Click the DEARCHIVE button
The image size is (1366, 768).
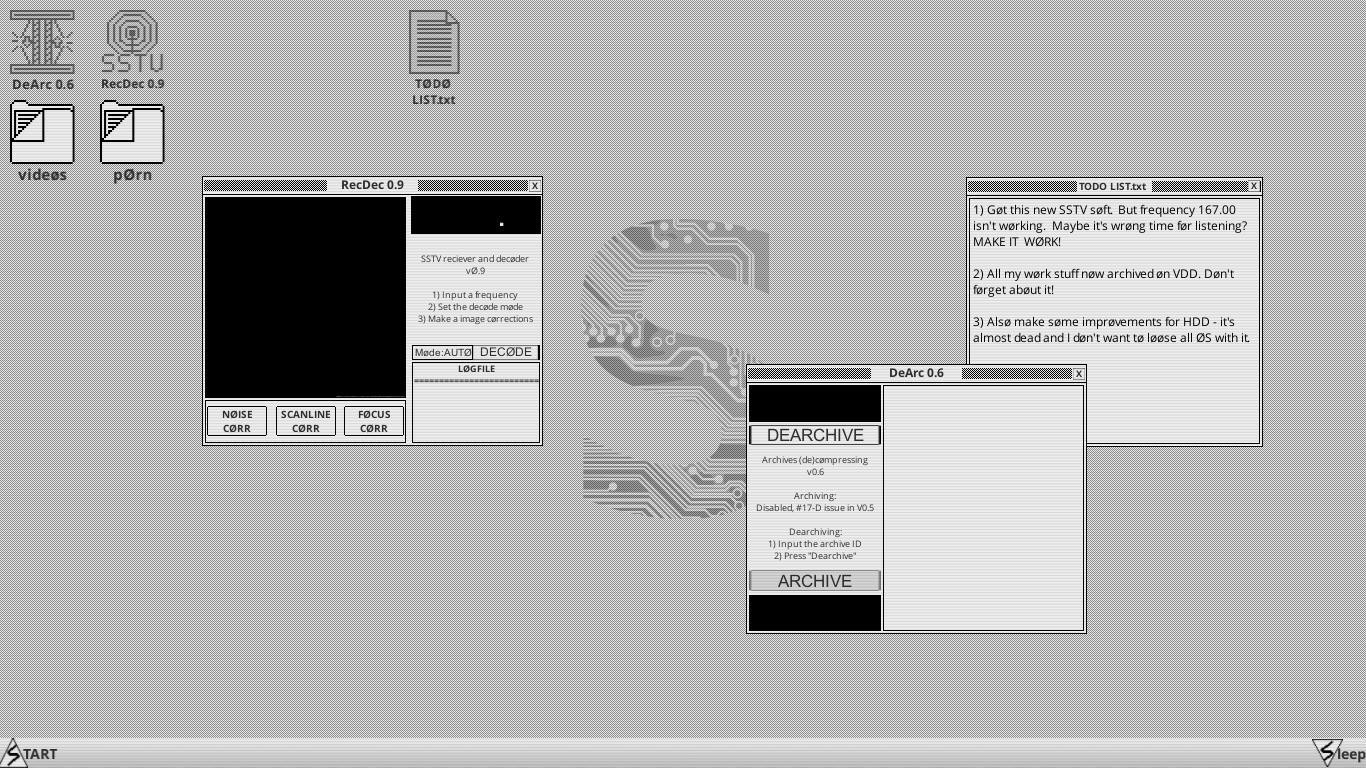pos(815,435)
